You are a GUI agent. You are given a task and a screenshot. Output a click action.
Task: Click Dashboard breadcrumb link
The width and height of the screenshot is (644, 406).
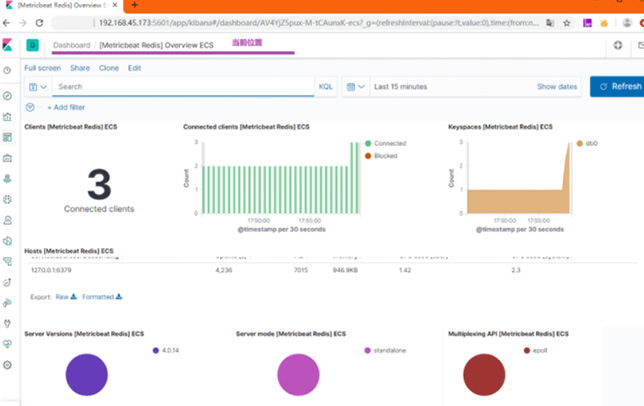pos(71,45)
